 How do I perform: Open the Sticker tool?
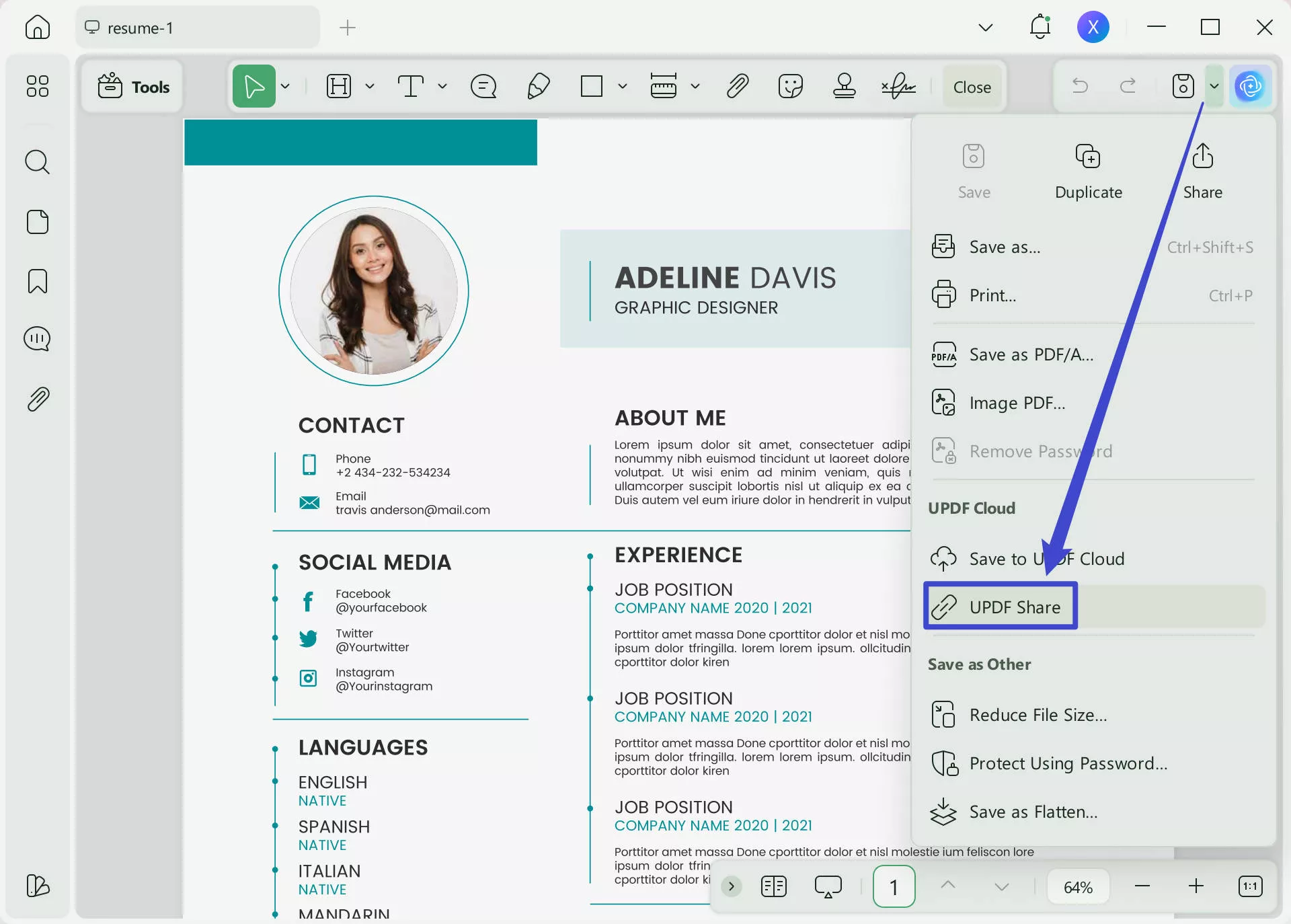pyautogui.click(x=791, y=86)
